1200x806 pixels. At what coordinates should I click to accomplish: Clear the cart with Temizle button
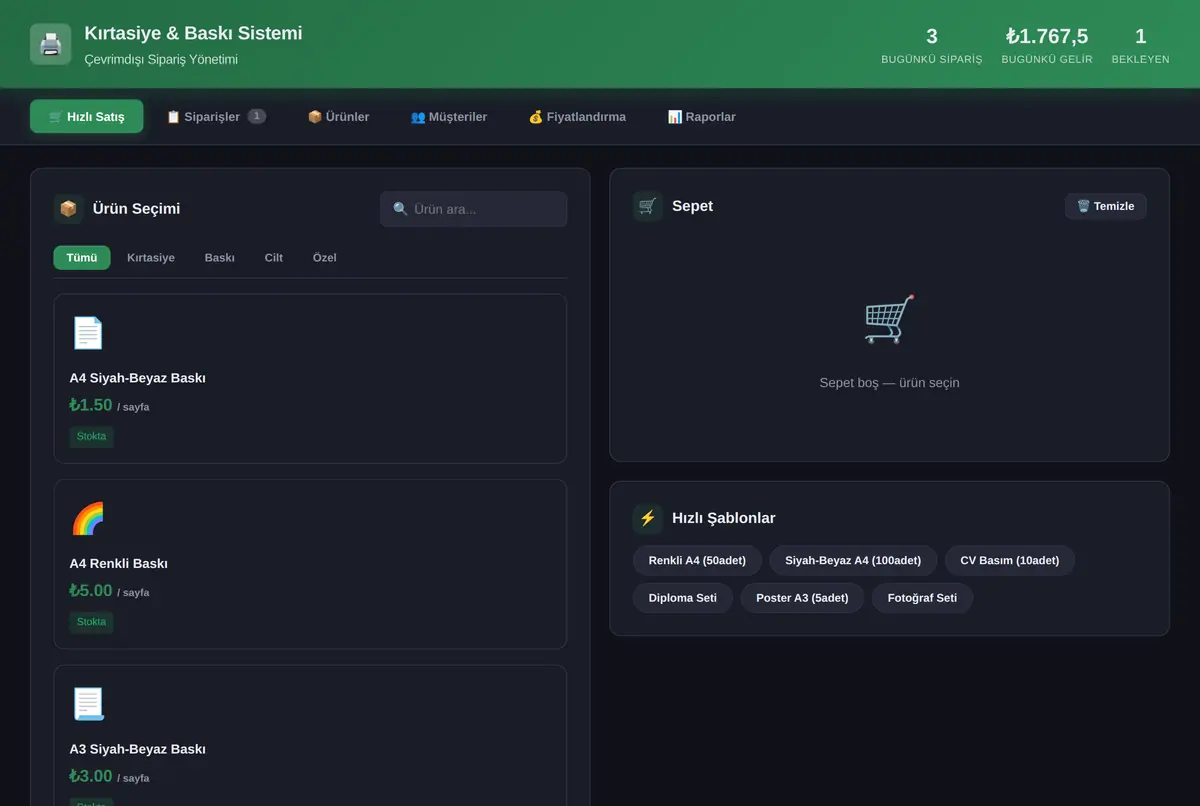(x=1106, y=206)
